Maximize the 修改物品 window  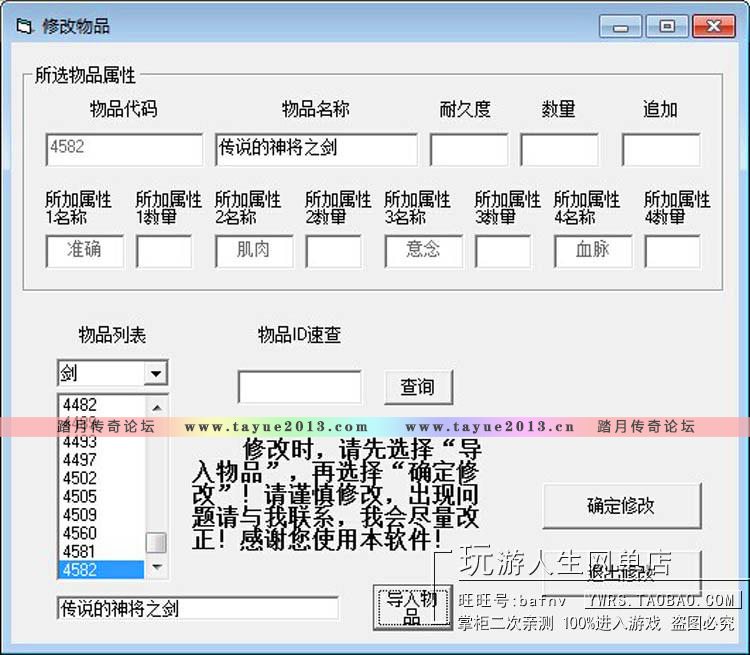tap(667, 26)
